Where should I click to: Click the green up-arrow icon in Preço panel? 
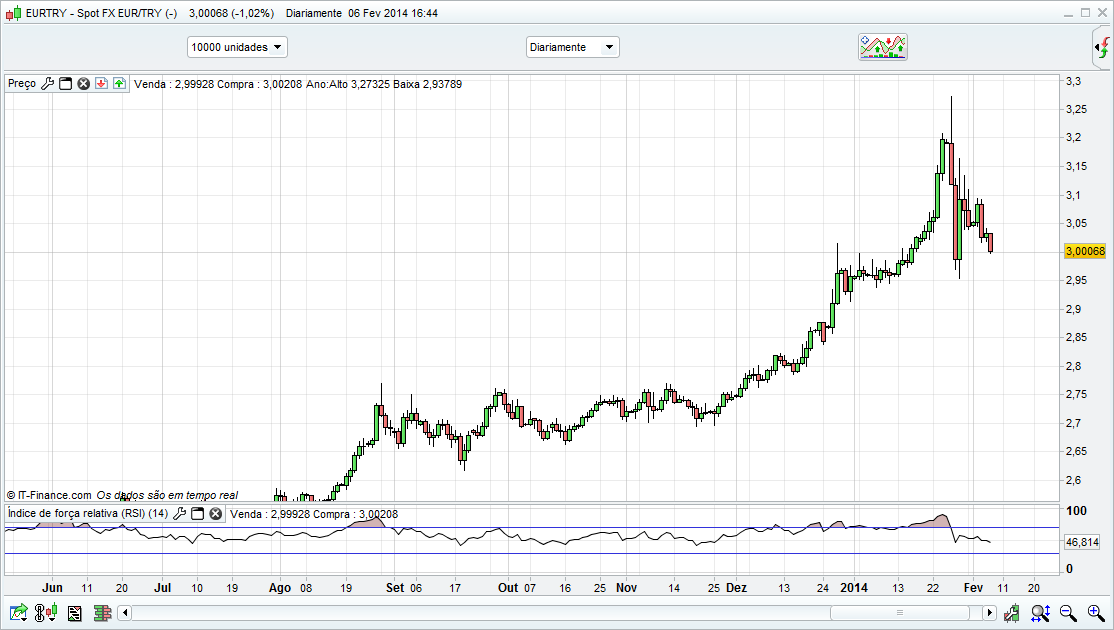tap(119, 84)
